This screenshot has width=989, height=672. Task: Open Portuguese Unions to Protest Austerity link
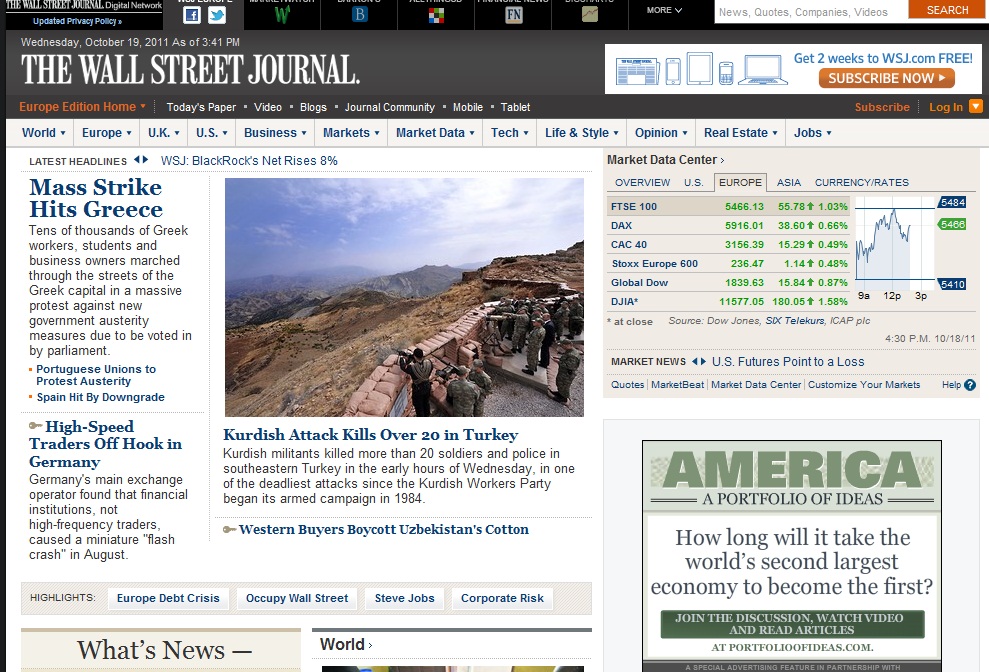tap(96, 375)
